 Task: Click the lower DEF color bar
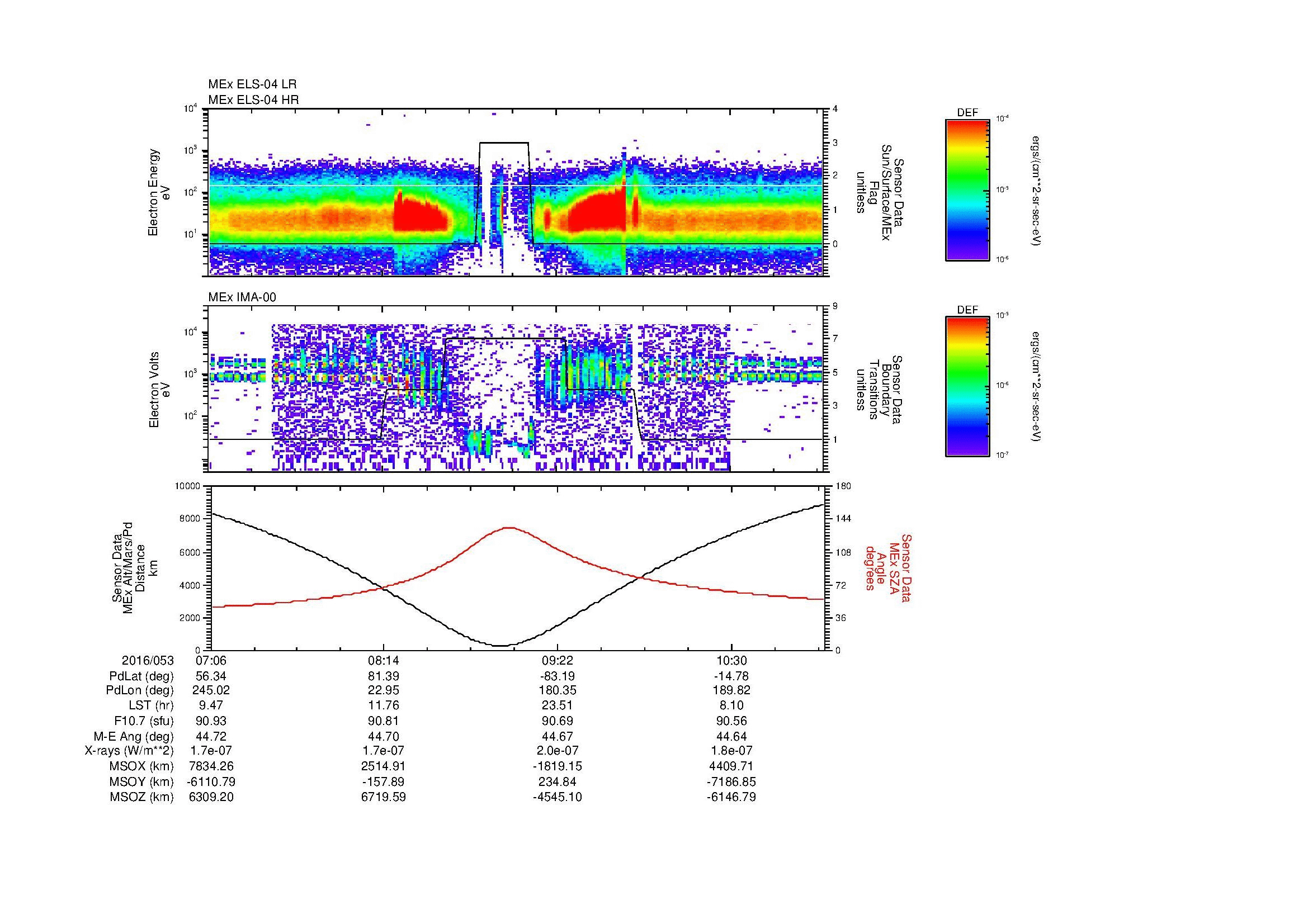967,387
